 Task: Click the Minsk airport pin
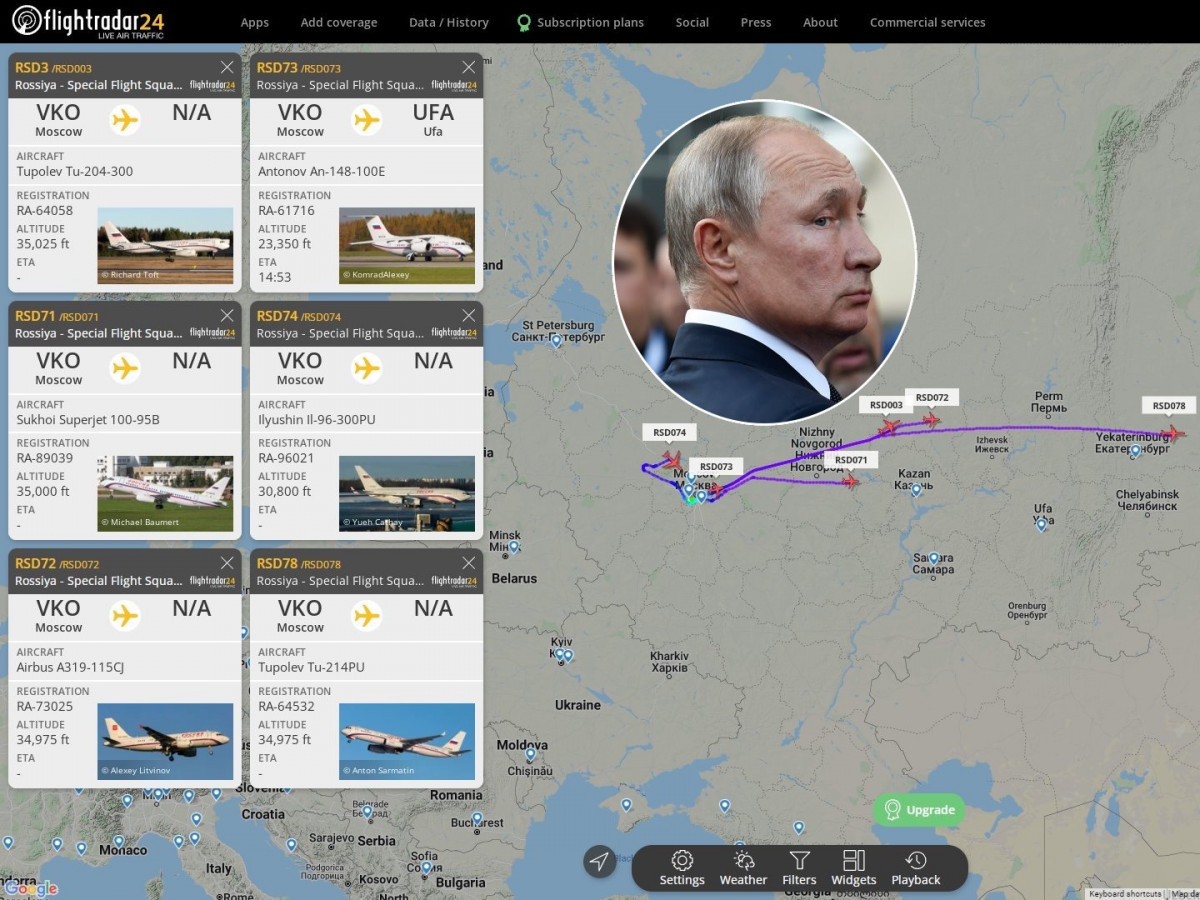click(x=514, y=548)
